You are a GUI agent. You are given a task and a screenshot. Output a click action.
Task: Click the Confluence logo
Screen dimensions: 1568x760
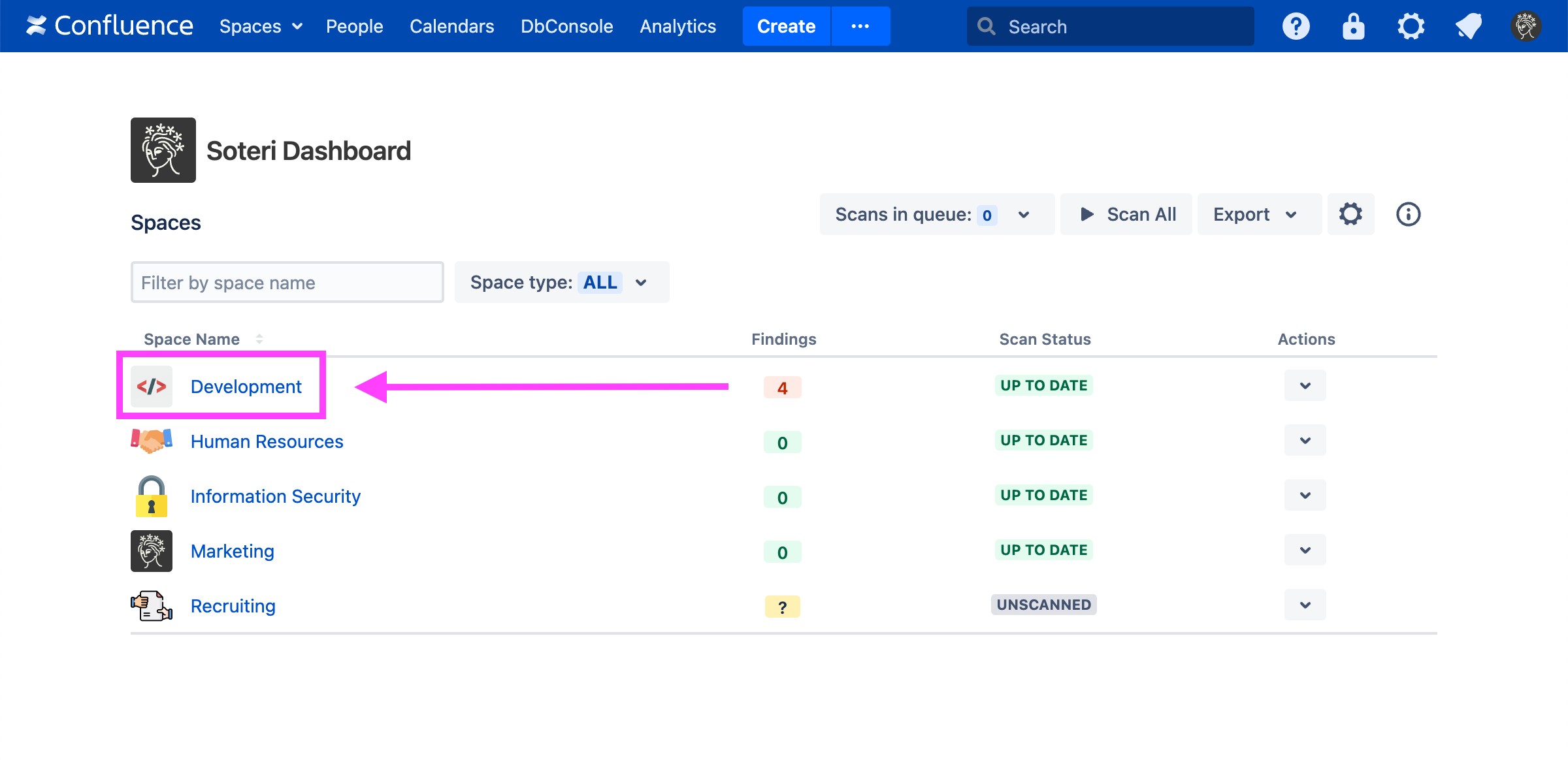(109, 26)
